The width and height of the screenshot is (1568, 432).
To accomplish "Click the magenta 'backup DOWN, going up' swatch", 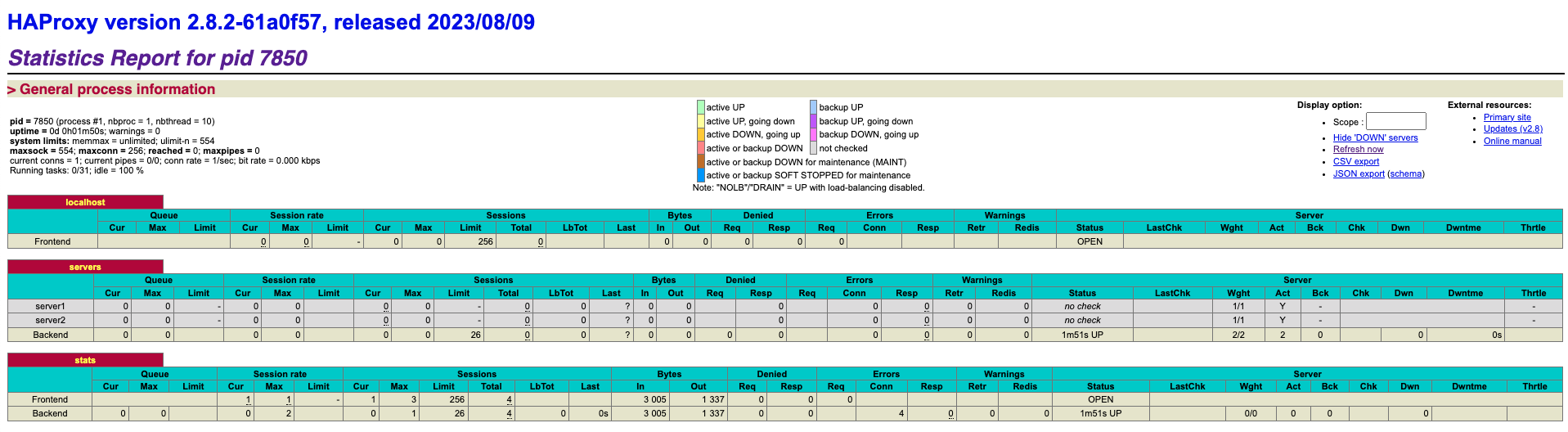I will point(814,134).
